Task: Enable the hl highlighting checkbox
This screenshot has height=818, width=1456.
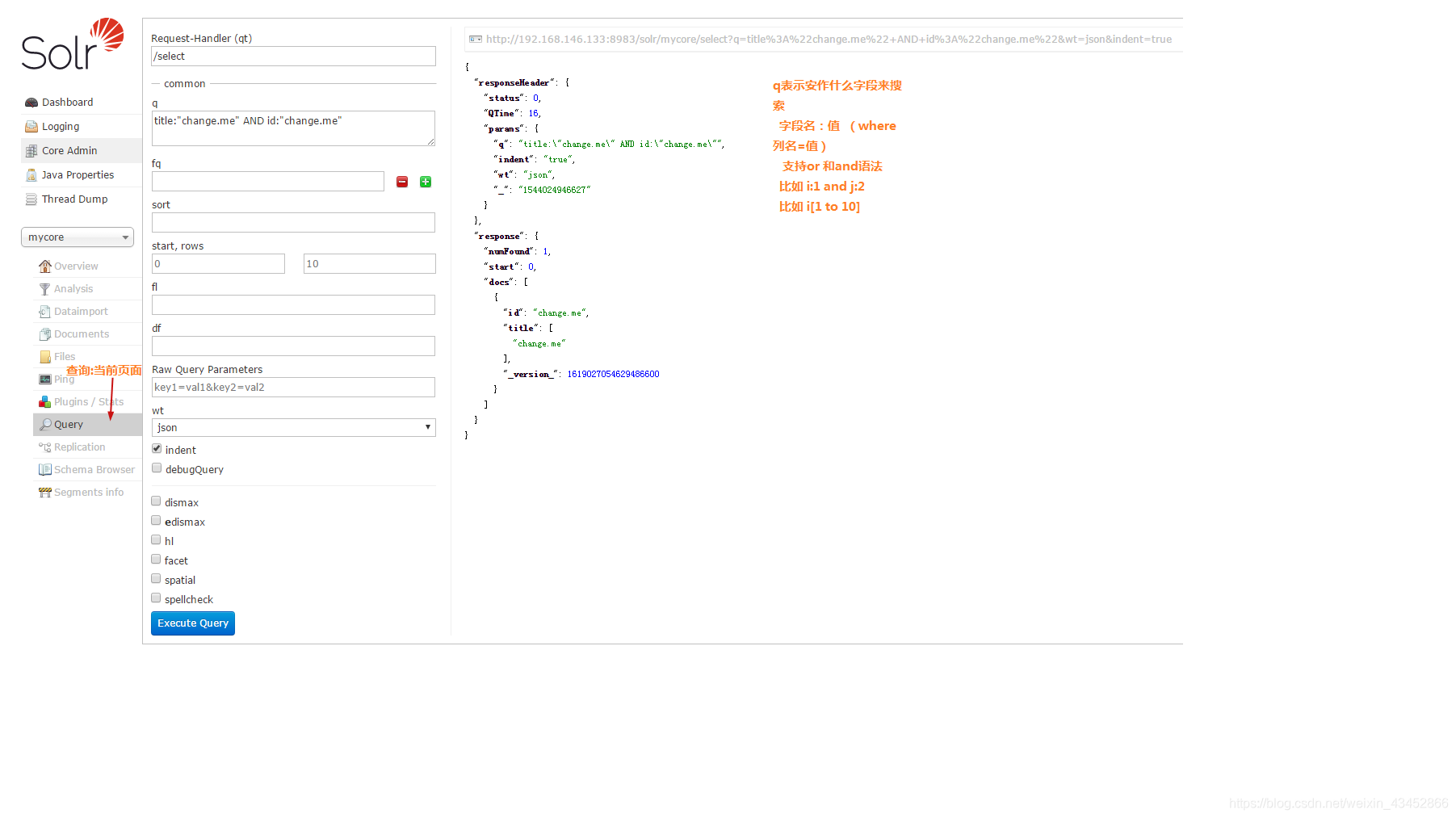Action: pos(156,540)
